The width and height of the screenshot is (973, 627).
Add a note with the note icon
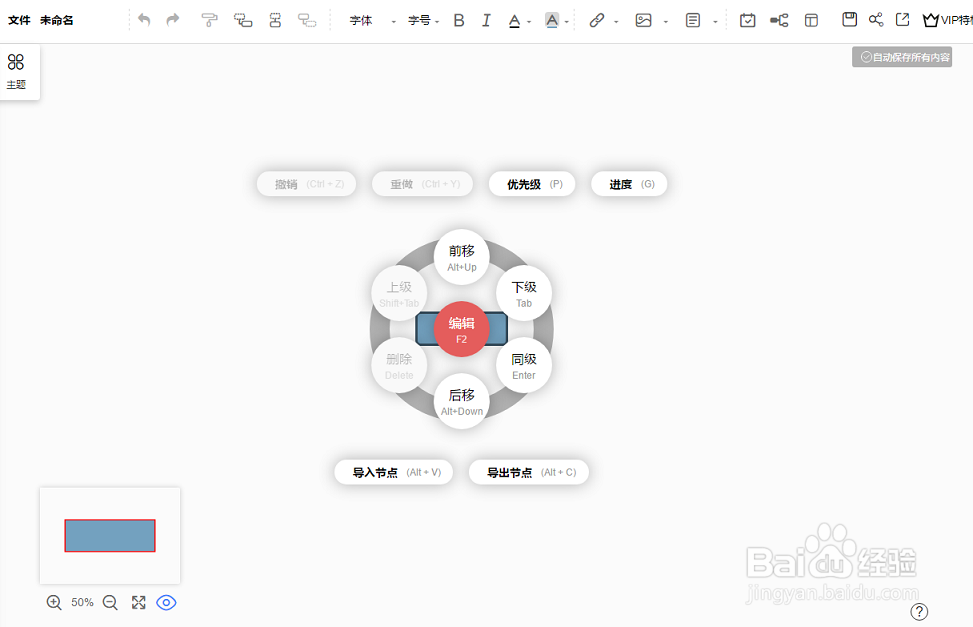(x=693, y=20)
